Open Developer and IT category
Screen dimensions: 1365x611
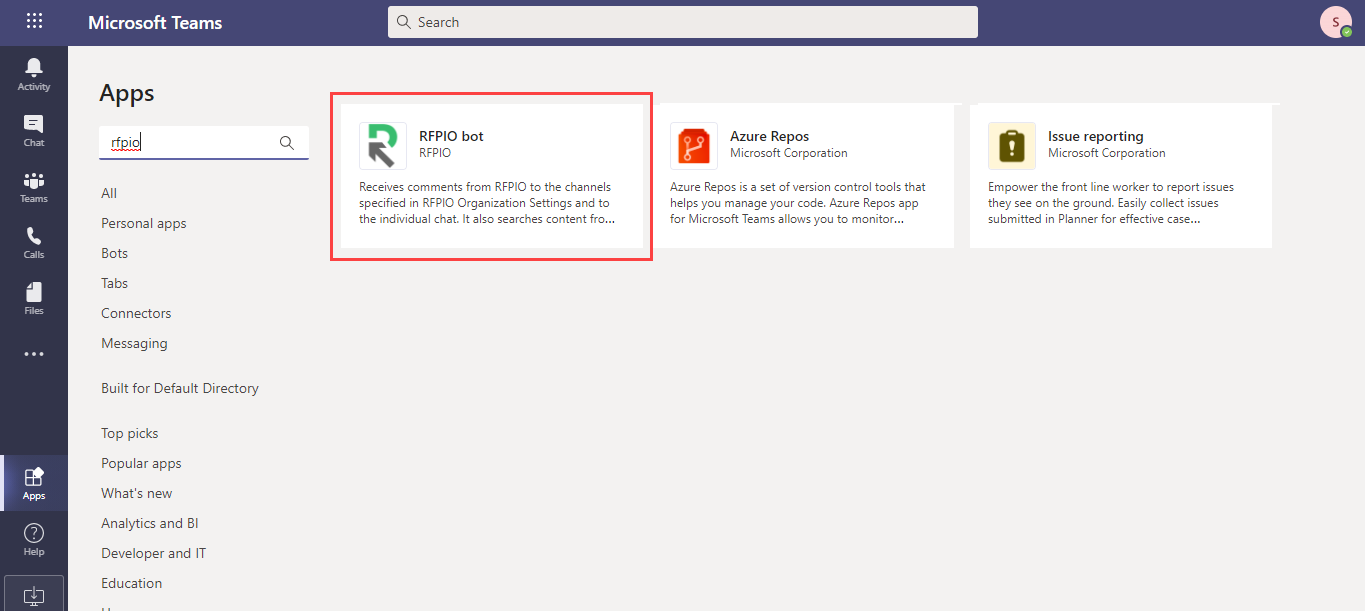(x=154, y=553)
